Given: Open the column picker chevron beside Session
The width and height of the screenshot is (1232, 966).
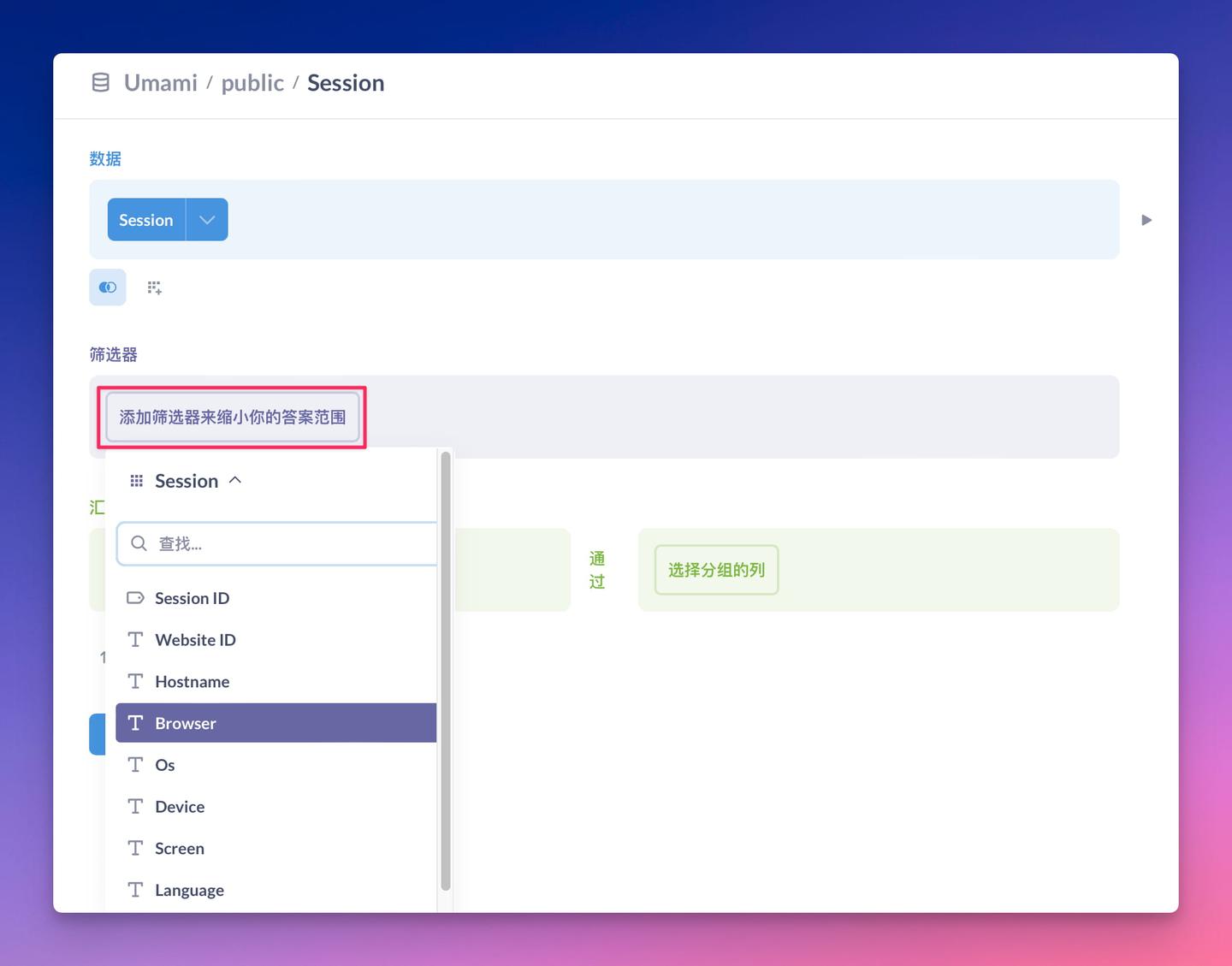Looking at the screenshot, I should (207, 220).
